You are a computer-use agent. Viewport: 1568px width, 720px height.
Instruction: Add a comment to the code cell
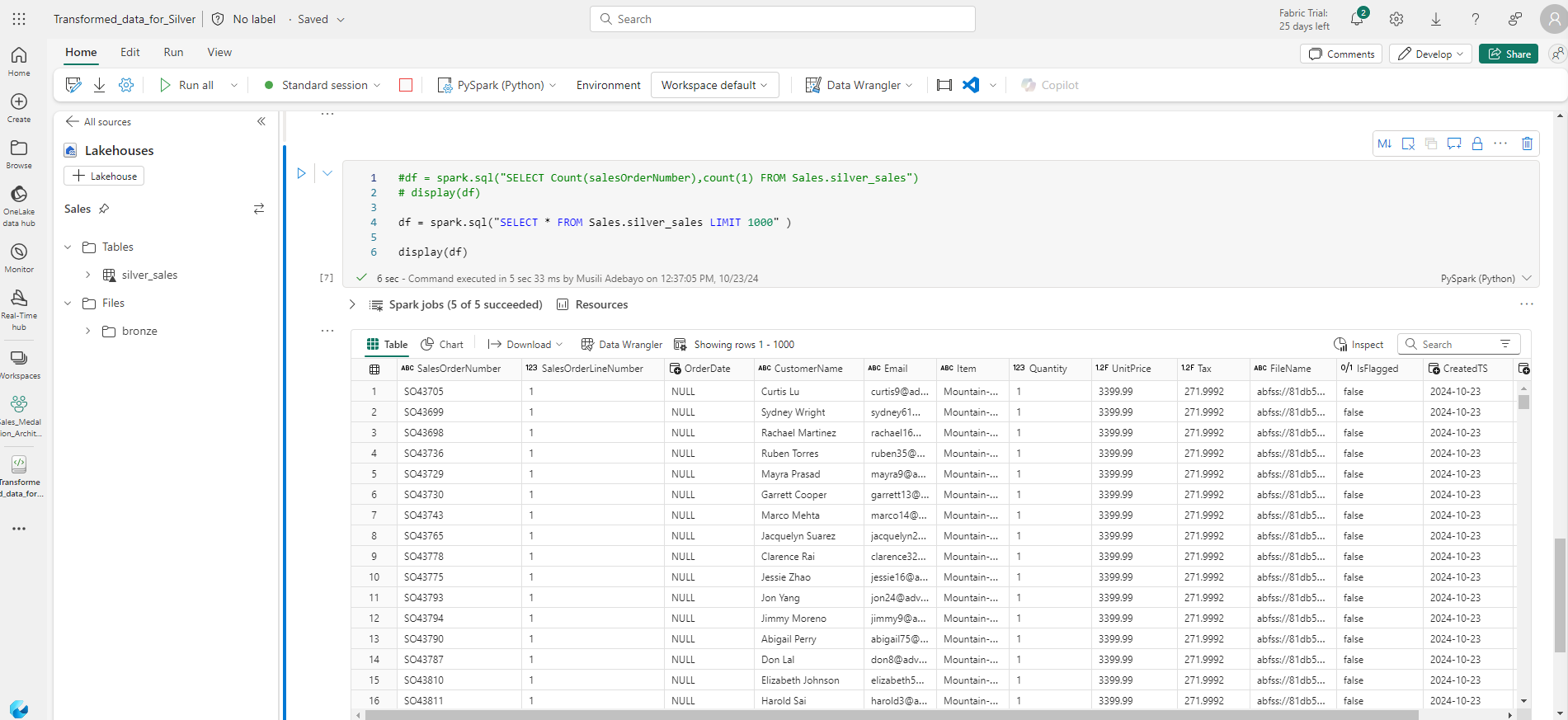coord(1454,144)
